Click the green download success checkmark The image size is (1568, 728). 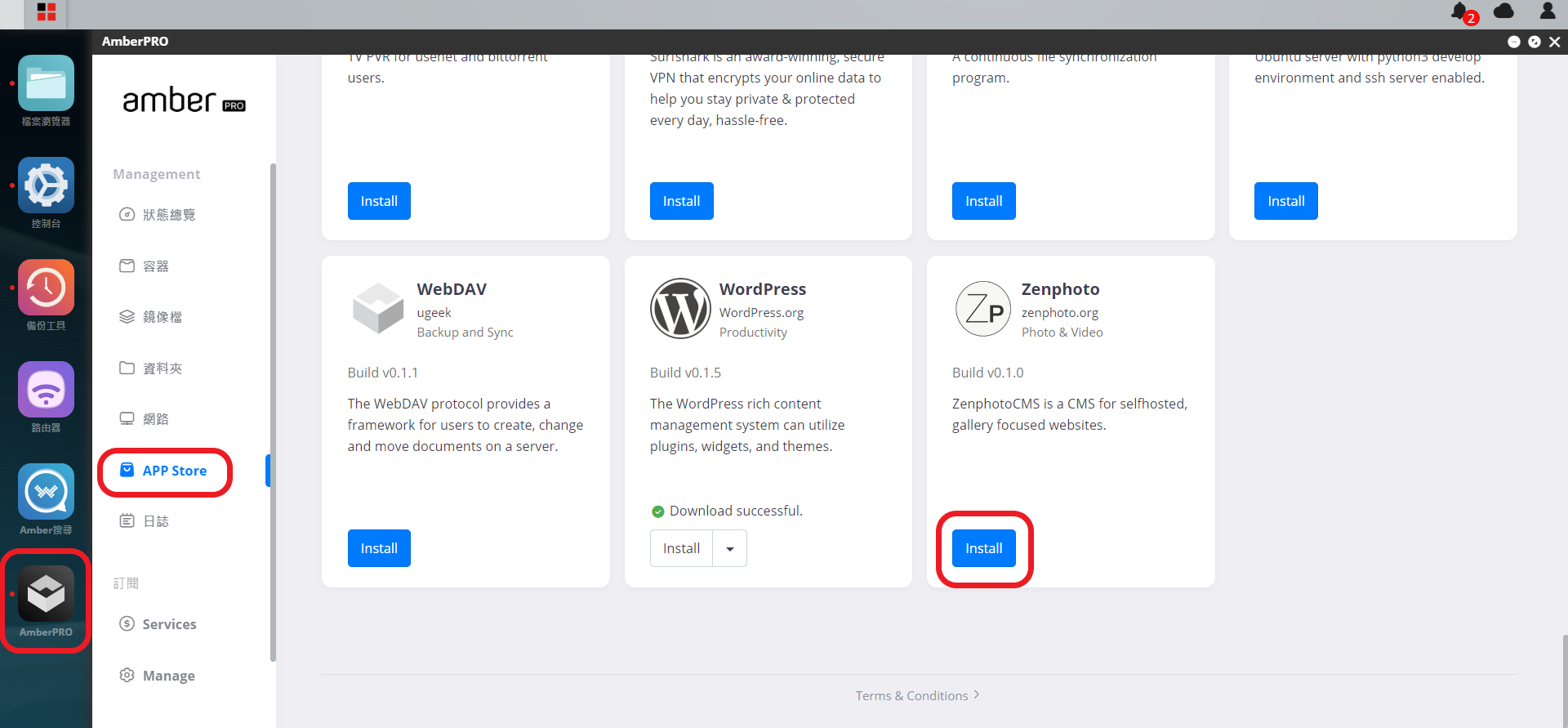[657, 511]
